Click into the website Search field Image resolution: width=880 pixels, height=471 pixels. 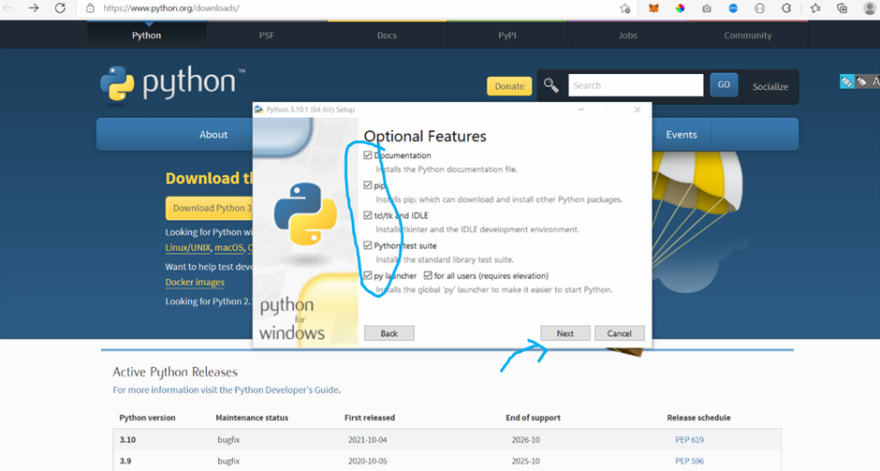tap(635, 85)
